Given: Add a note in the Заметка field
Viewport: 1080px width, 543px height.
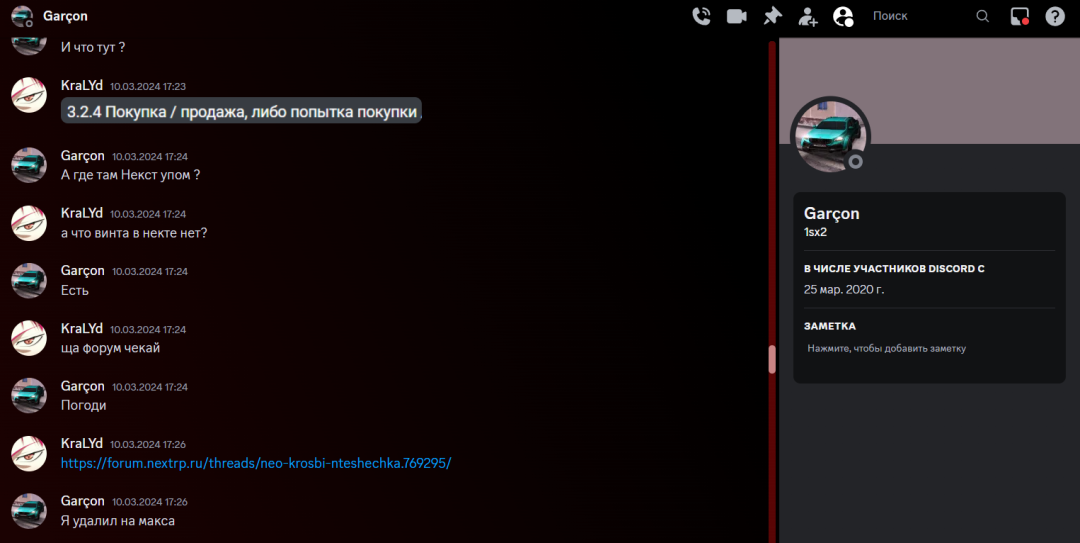Looking at the screenshot, I should point(886,348).
